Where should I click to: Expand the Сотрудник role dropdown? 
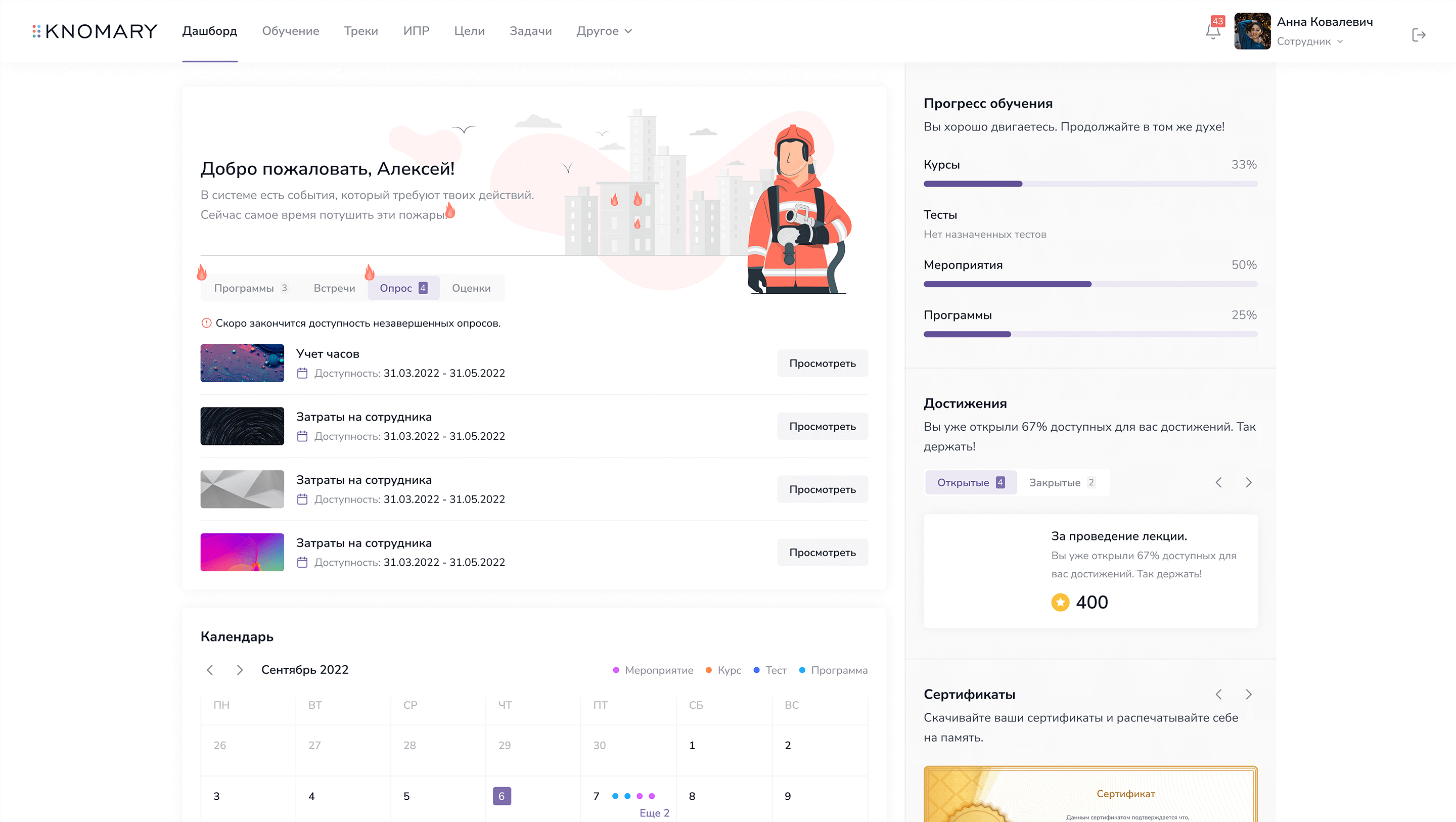pos(1309,41)
